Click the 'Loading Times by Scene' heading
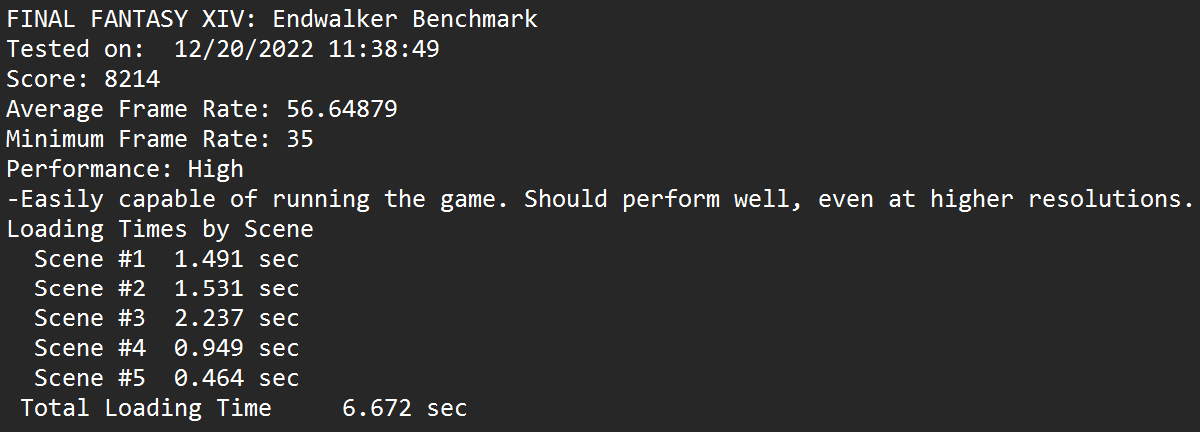Image resolution: width=1200 pixels, height=432 pixels. click(x=160, y=229)
